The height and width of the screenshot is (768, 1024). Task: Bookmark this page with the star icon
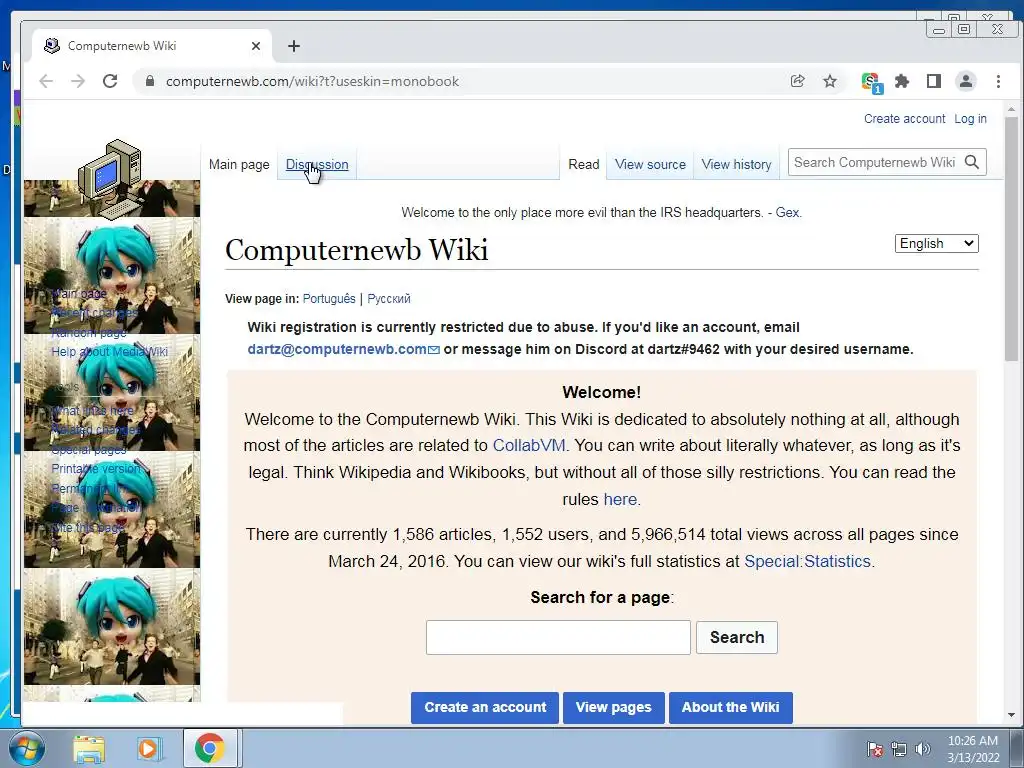829,81
